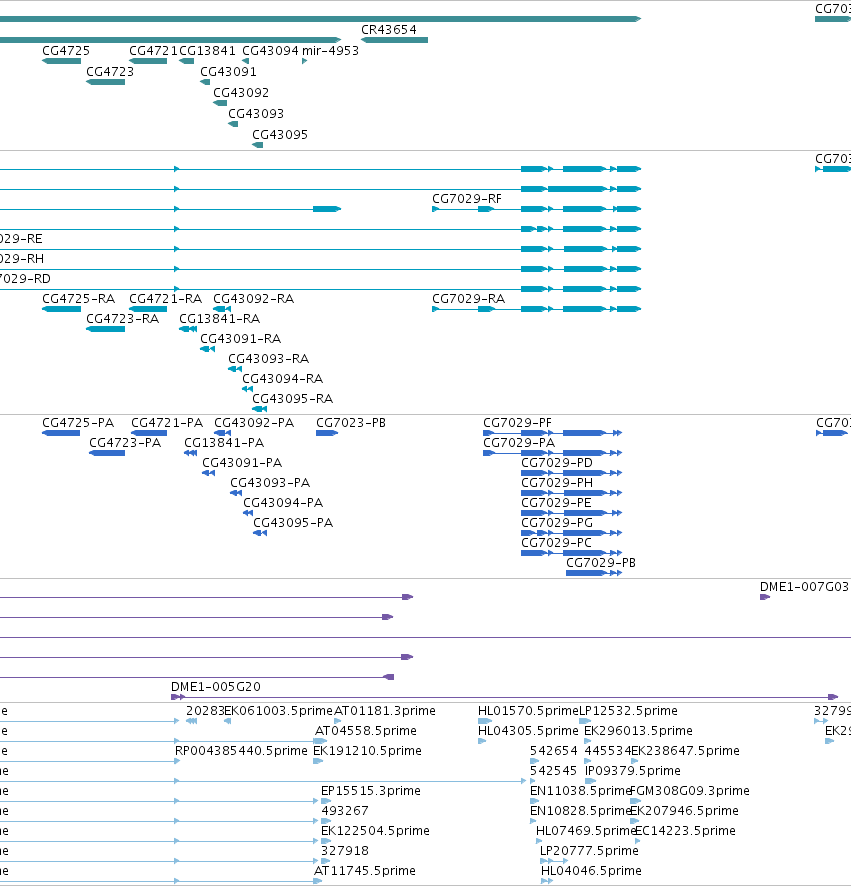Select the CG43095-RA transcript label

(293, 398)
